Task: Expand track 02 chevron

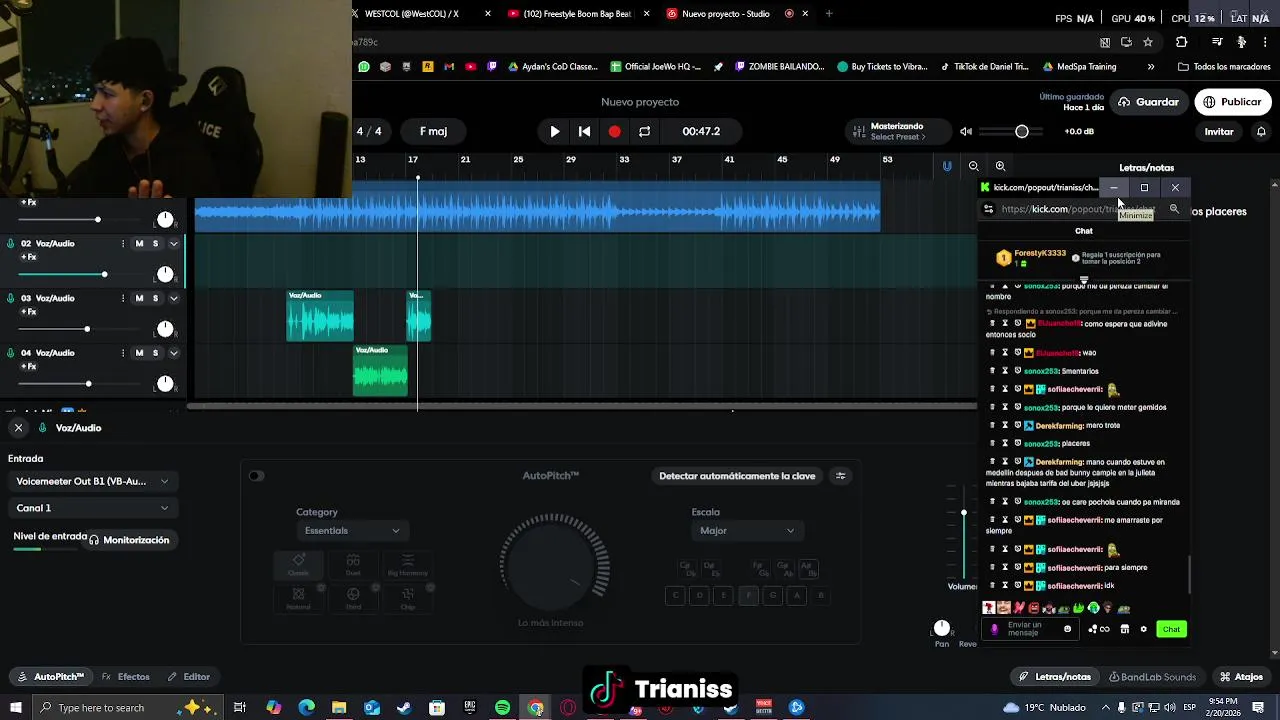Action: tap(173, 243)
